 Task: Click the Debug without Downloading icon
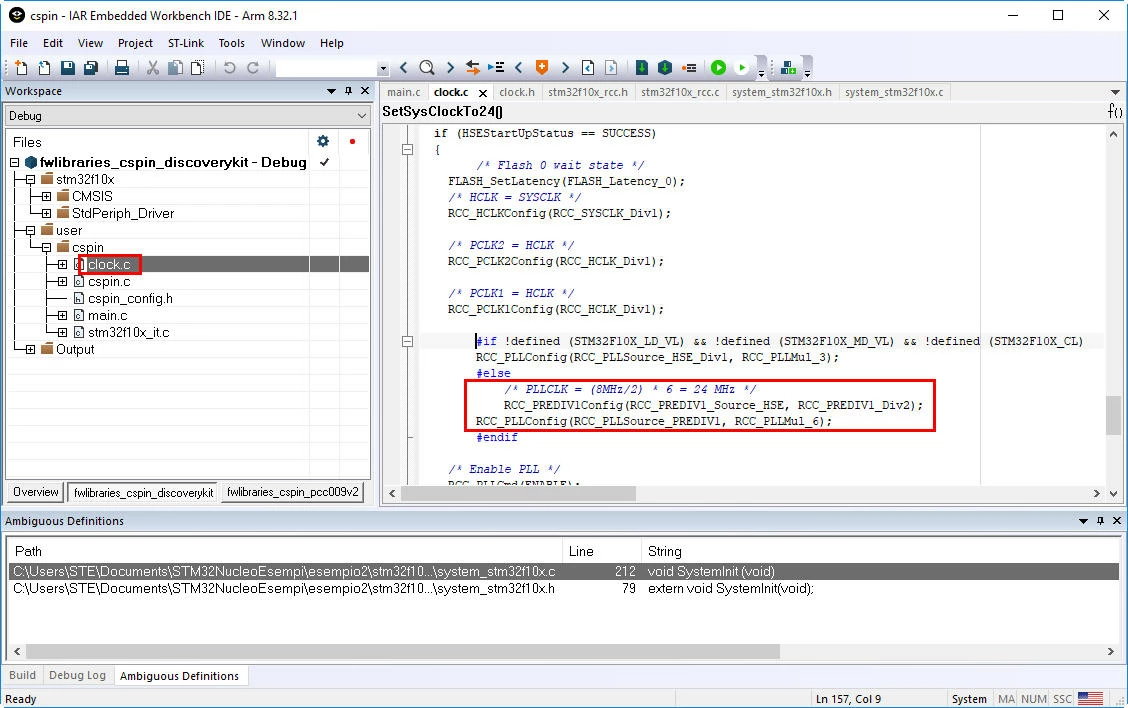pyautogui.click(x=742, y=68)
